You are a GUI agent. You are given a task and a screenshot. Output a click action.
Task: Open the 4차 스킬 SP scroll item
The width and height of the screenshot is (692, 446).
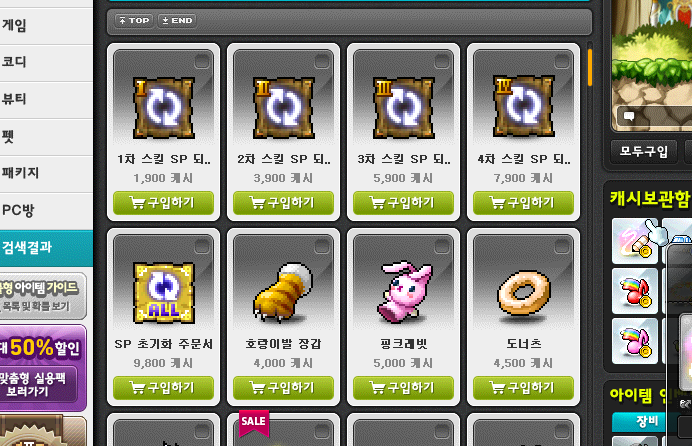tap(523, 107)
